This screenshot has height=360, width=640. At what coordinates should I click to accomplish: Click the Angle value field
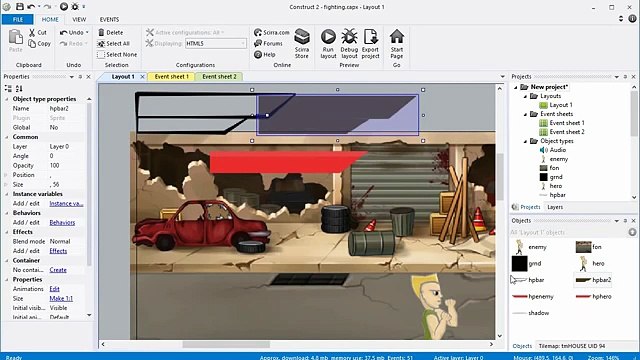66,156
